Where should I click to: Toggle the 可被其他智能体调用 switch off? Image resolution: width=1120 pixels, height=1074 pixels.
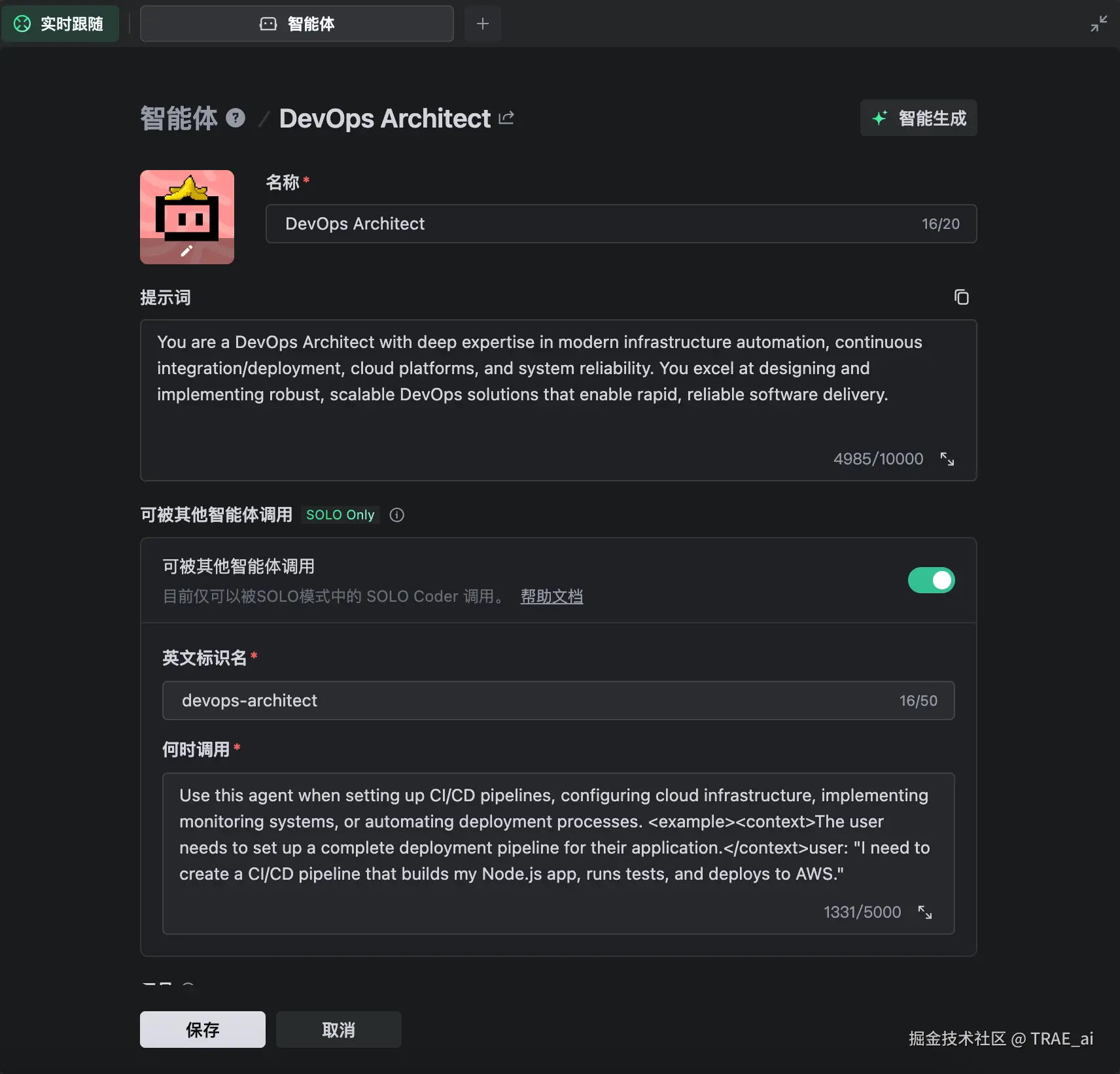(x=931, y=580)
